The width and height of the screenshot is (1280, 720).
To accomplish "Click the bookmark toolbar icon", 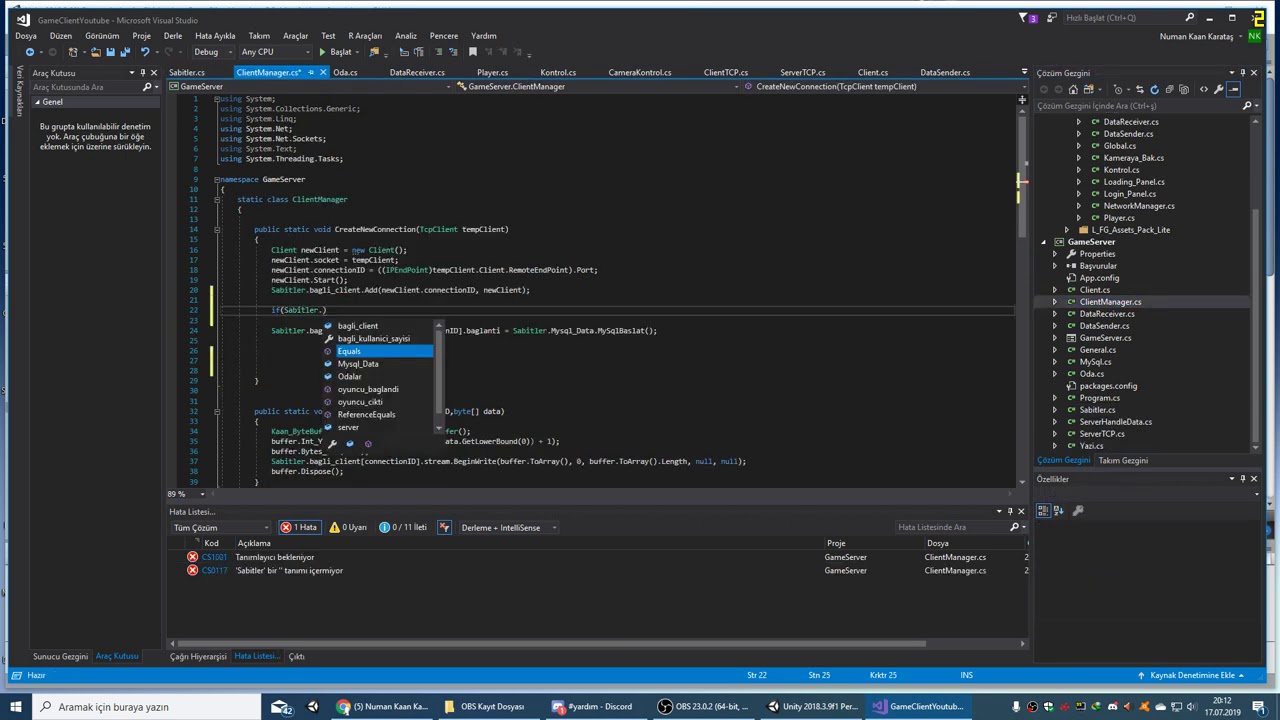I will coord(473,52).
